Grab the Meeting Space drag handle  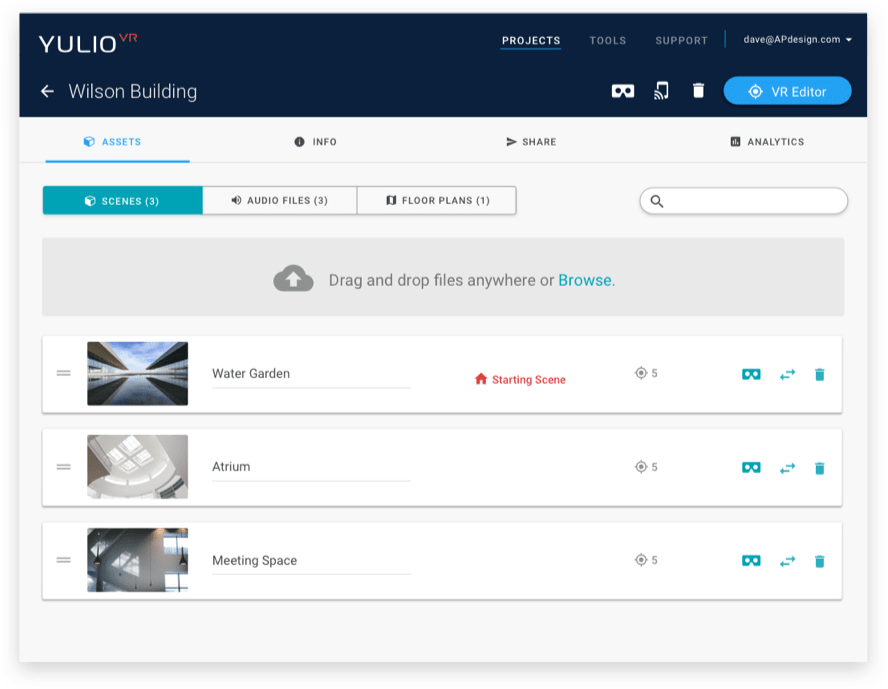click(63, 560)
